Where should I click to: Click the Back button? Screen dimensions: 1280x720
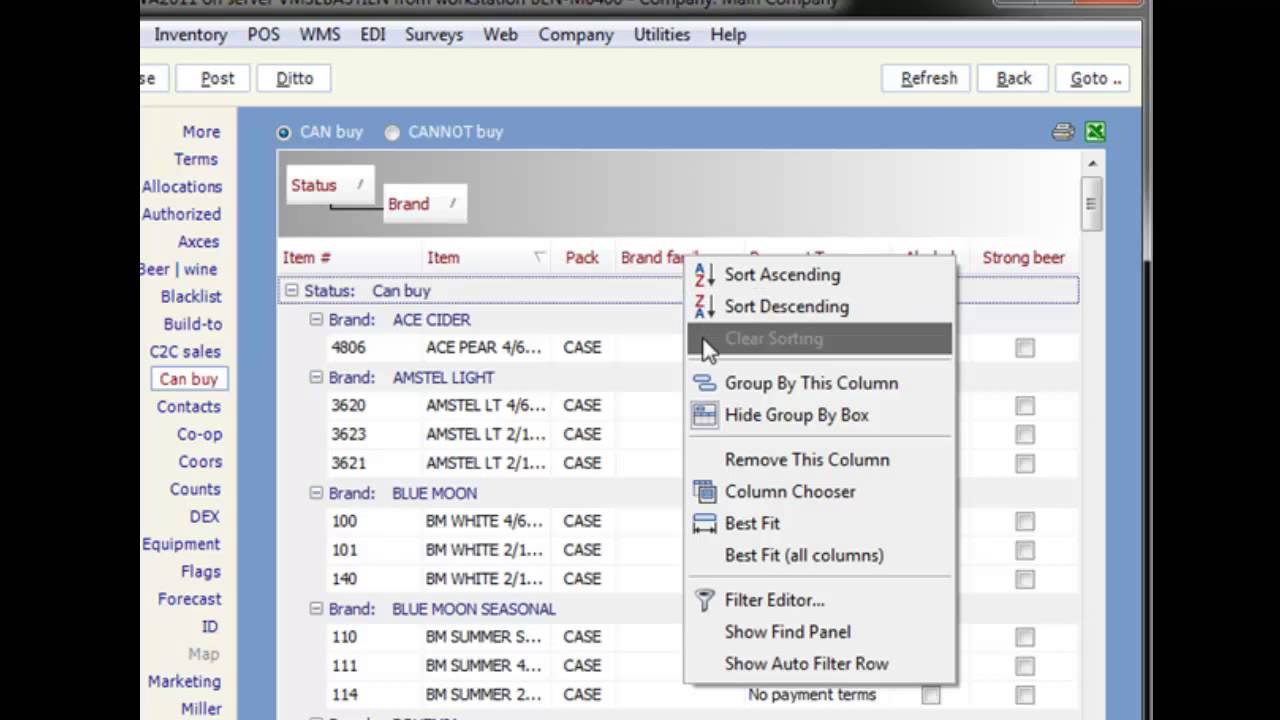[1014, 78]
